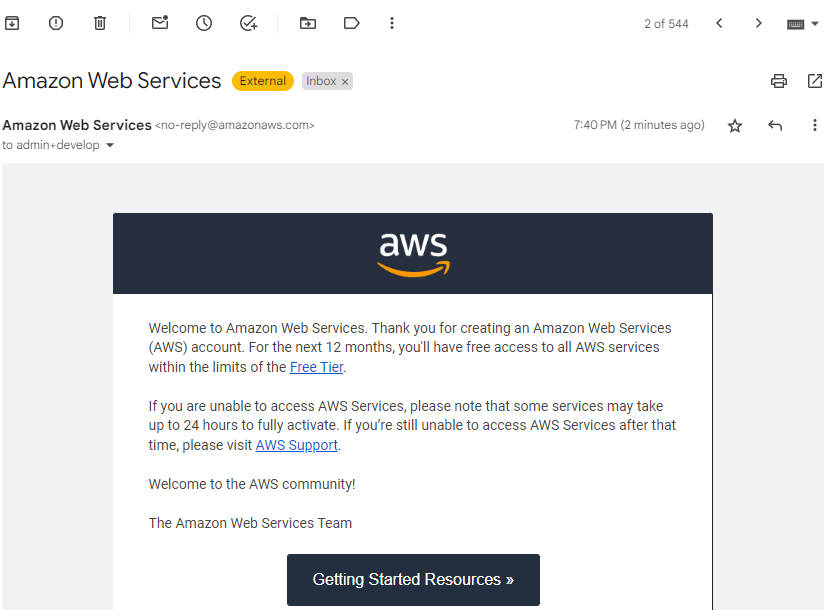The width and height of the screenshot is (824, 610).
Task: Open message more options menu
Action: pos(815,126)
